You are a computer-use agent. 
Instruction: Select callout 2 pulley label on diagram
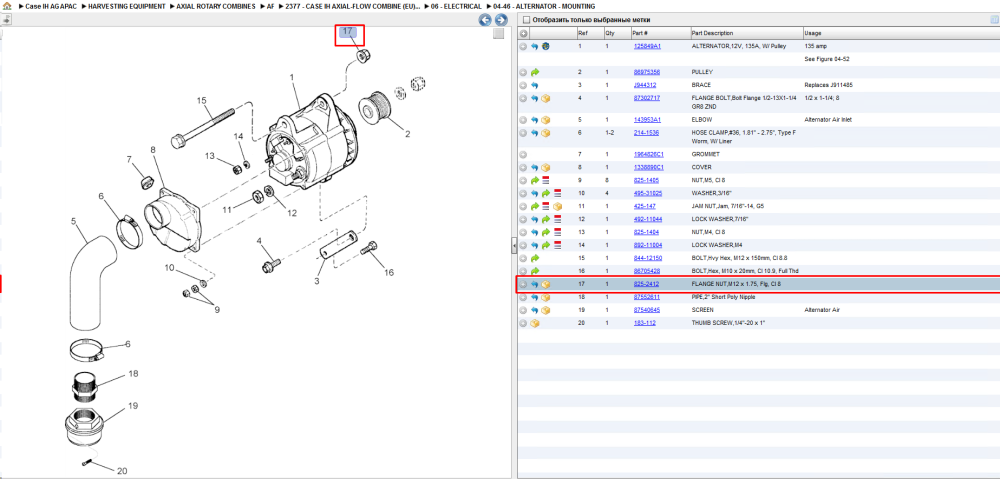408,134
